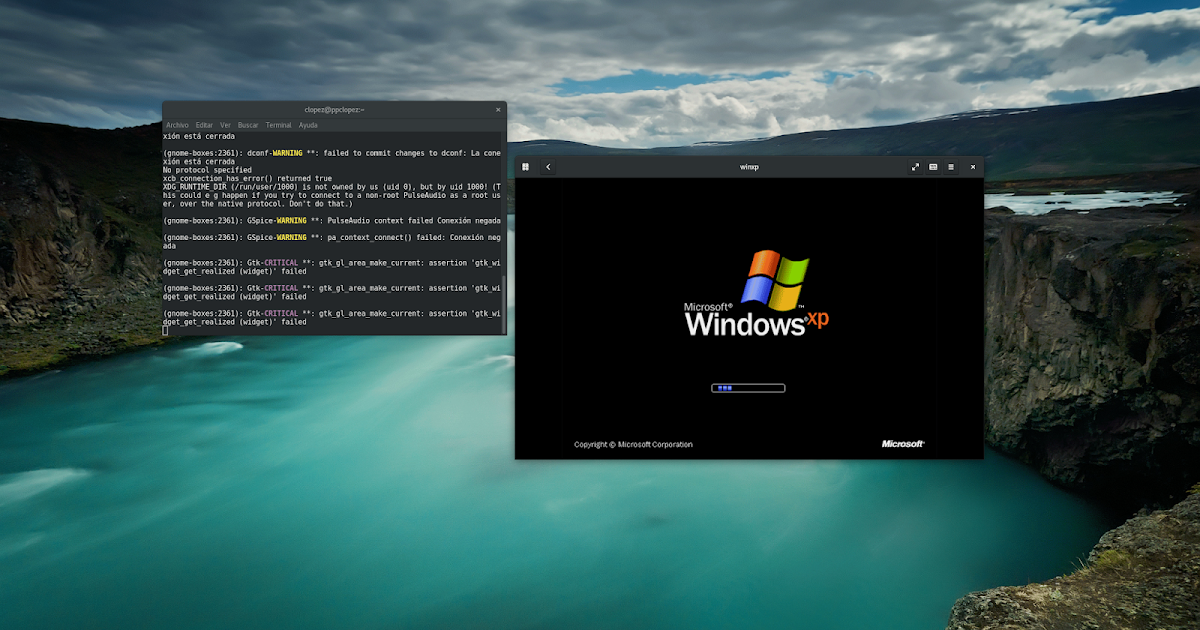The image size is (1200, 630).
Task: Open the Terminal dropdown menu
Action: pos(278,124)
